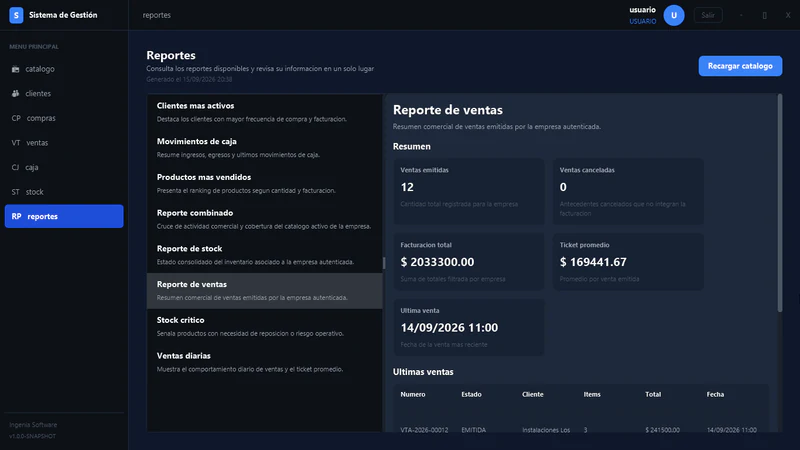Click the Numero column header
The width and height of the screenshot is (800, 450).
click(413, 394)
